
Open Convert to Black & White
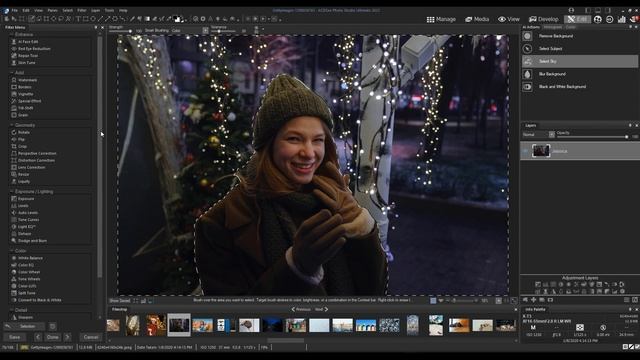(39, 300)
